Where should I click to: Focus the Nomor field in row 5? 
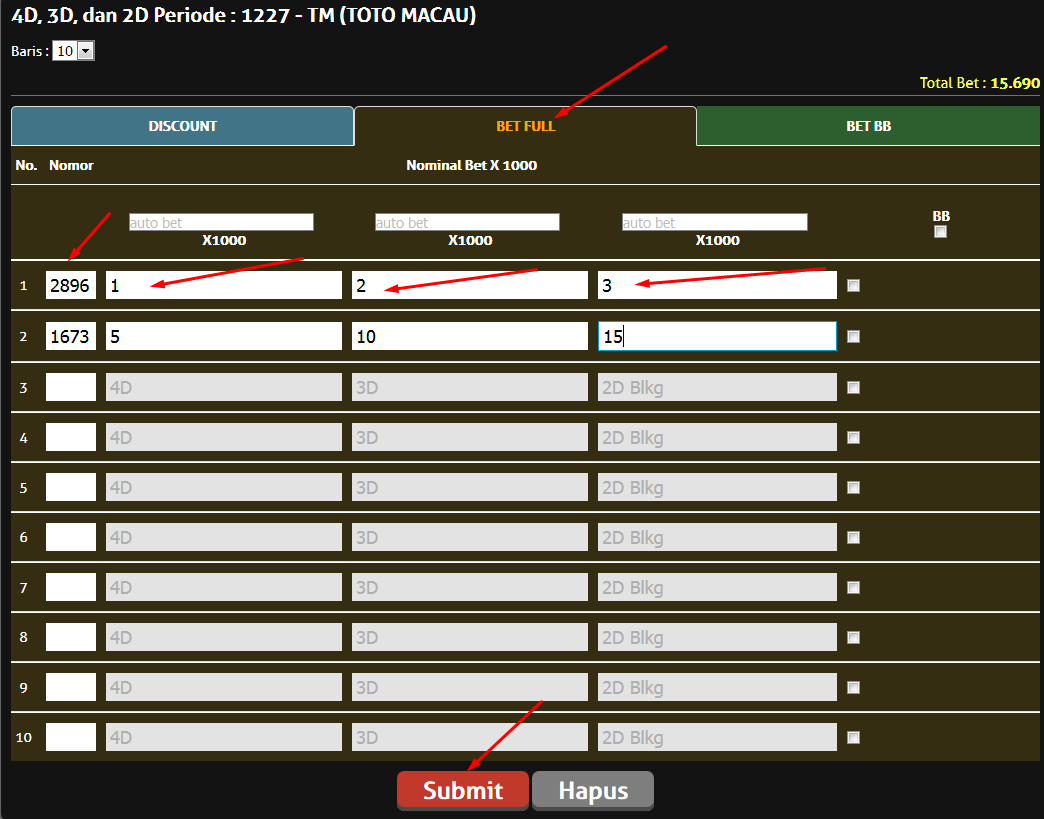[71, 487]
